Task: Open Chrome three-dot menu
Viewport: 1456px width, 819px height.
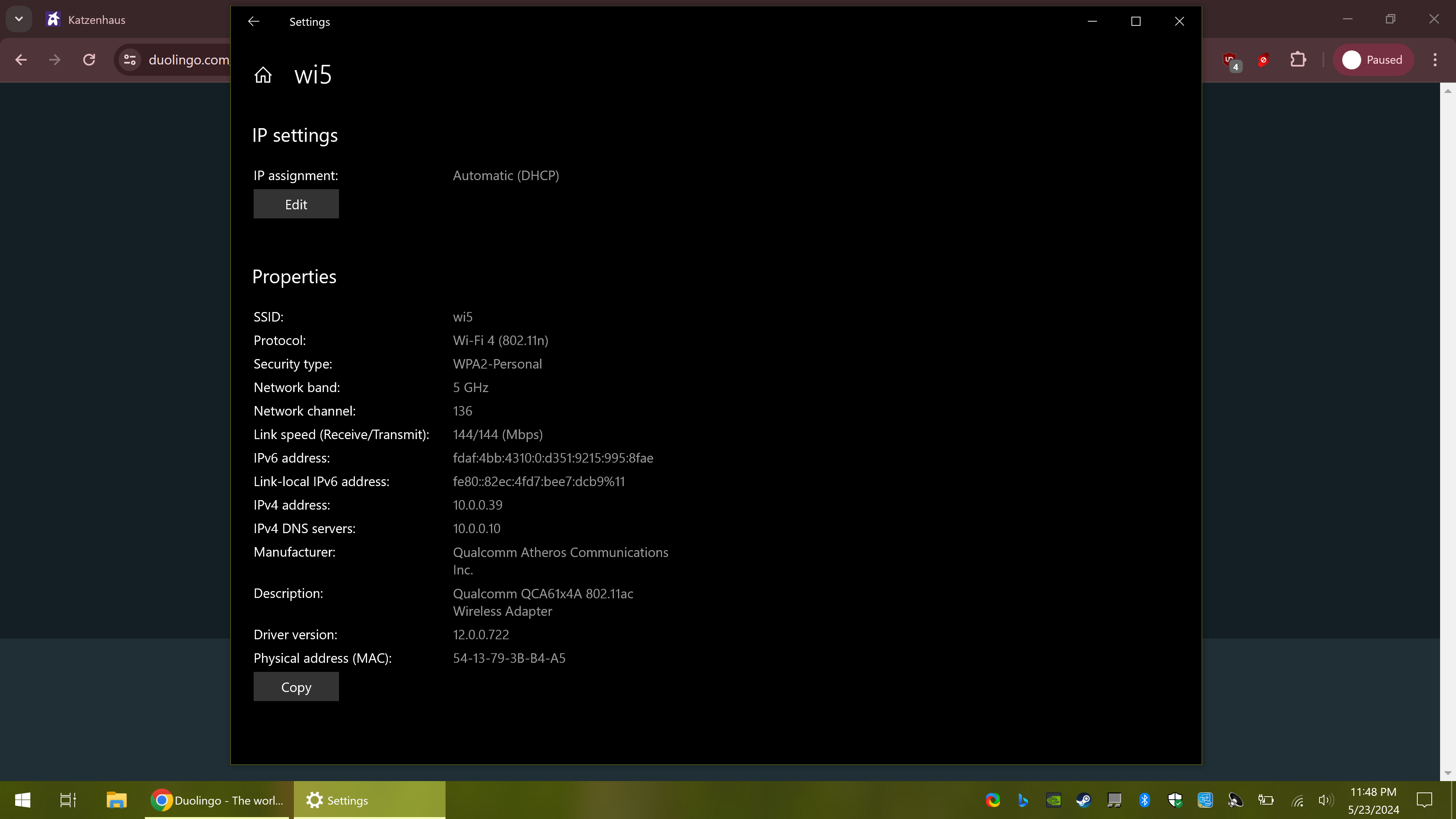Action: 1434,60
